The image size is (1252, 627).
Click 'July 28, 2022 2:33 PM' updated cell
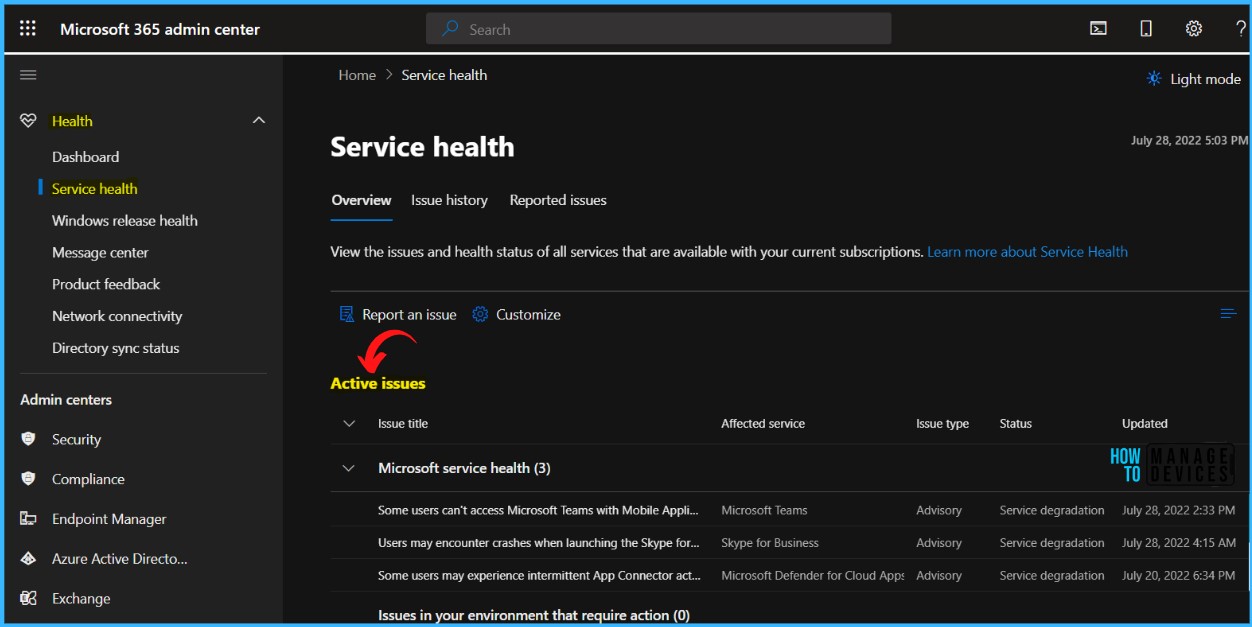tap(1178, 510)
